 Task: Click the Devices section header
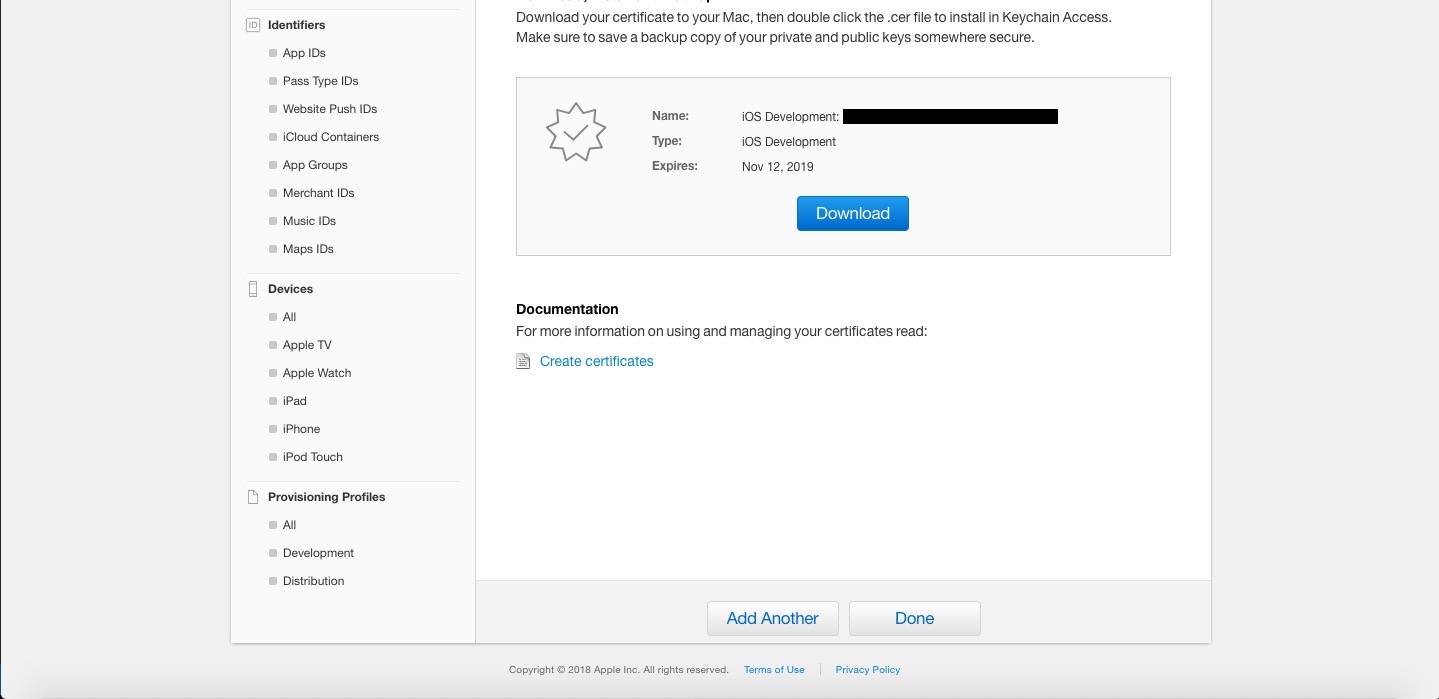click(x=290, y=289)
